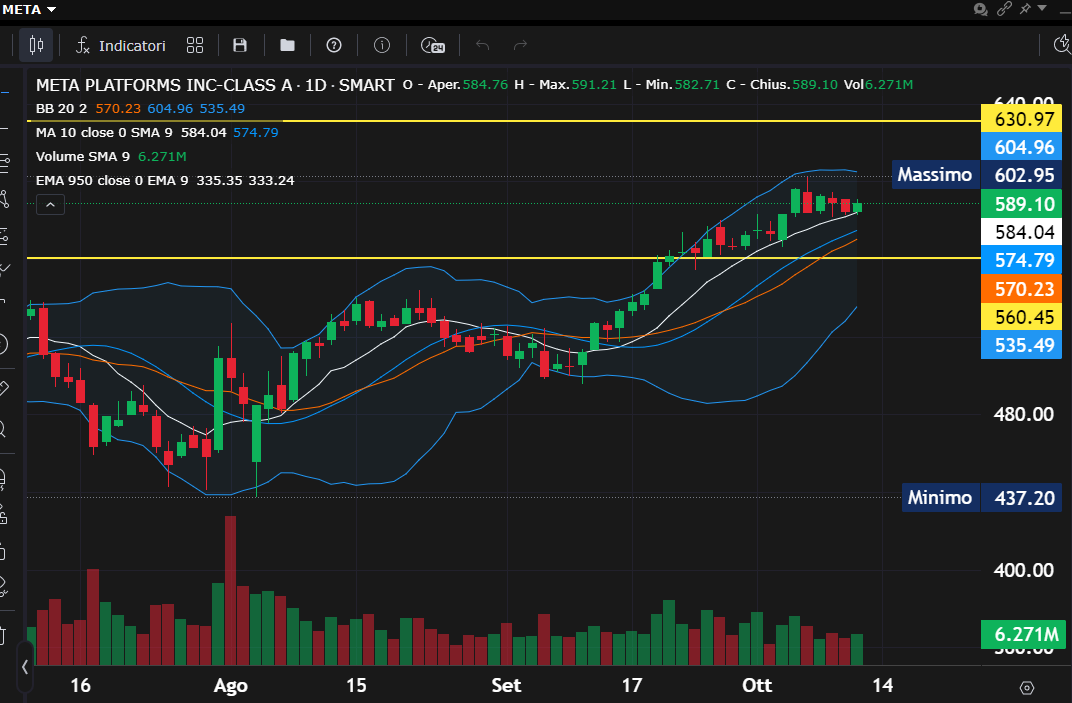Click the undo arrow in toolbar
Screen dimensions: 1072x703
tap(482, 45)
